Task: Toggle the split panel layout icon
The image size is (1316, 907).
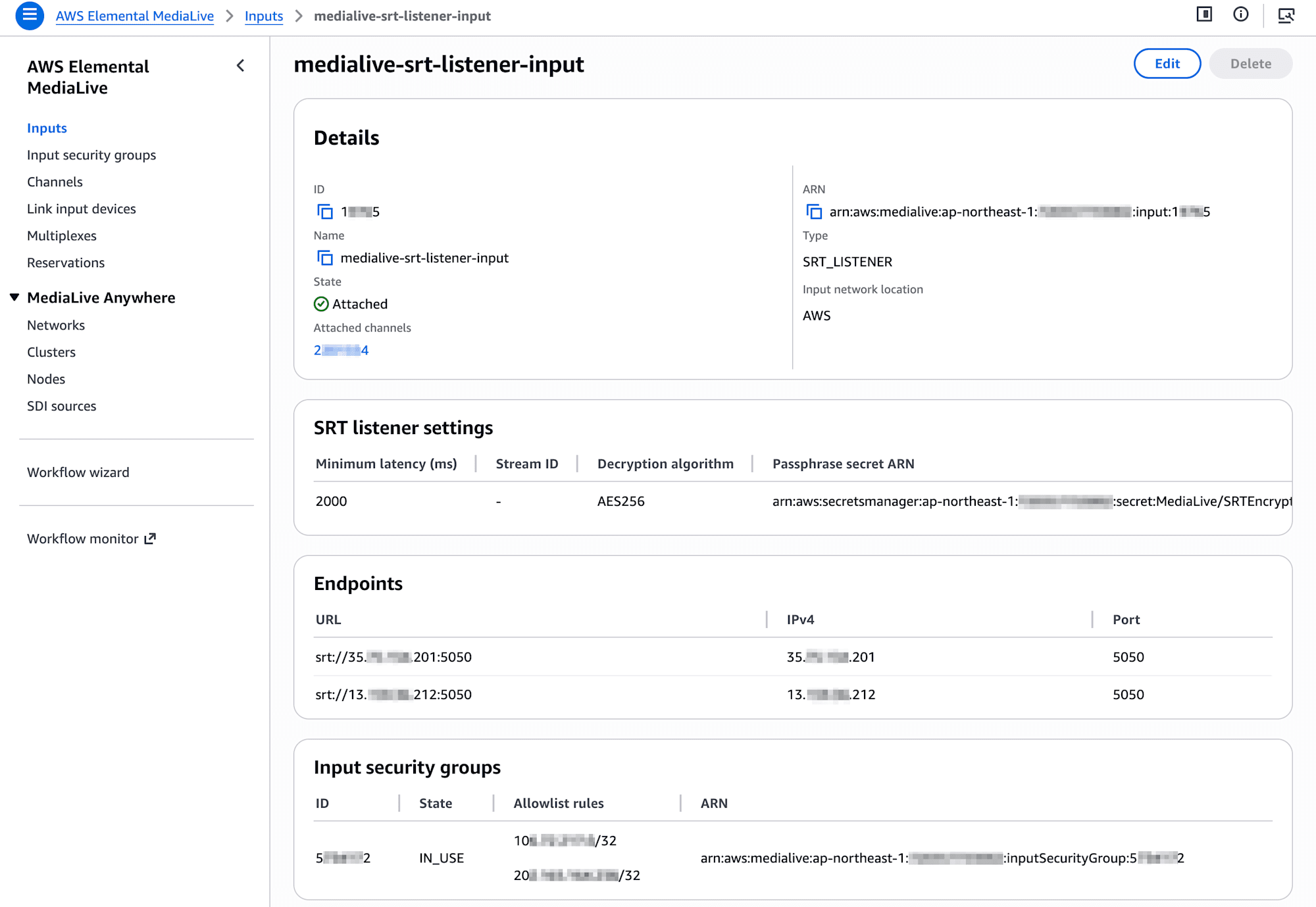Action: 1204,14
